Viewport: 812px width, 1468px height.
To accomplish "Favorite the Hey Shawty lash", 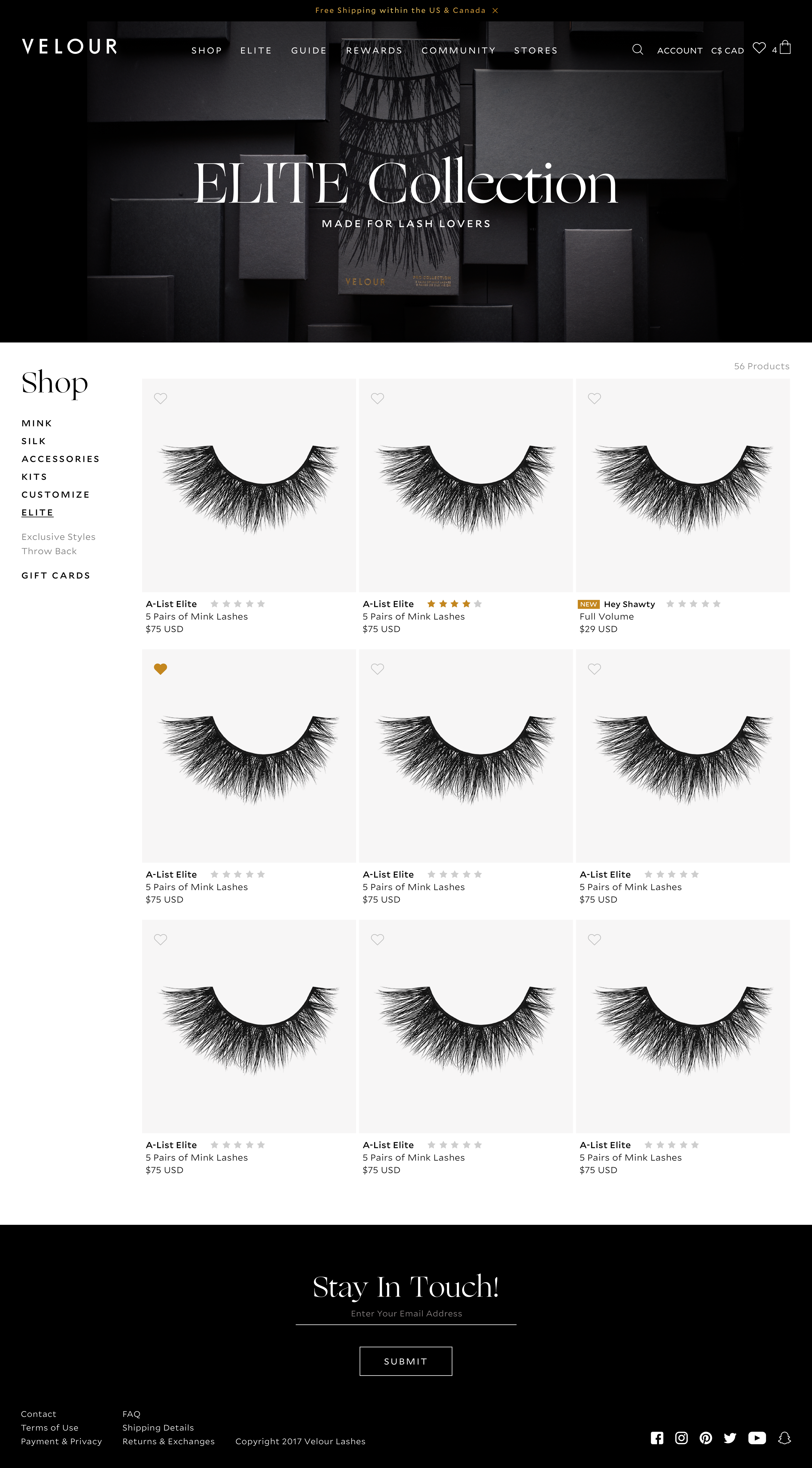I will [x=594, y=398].
